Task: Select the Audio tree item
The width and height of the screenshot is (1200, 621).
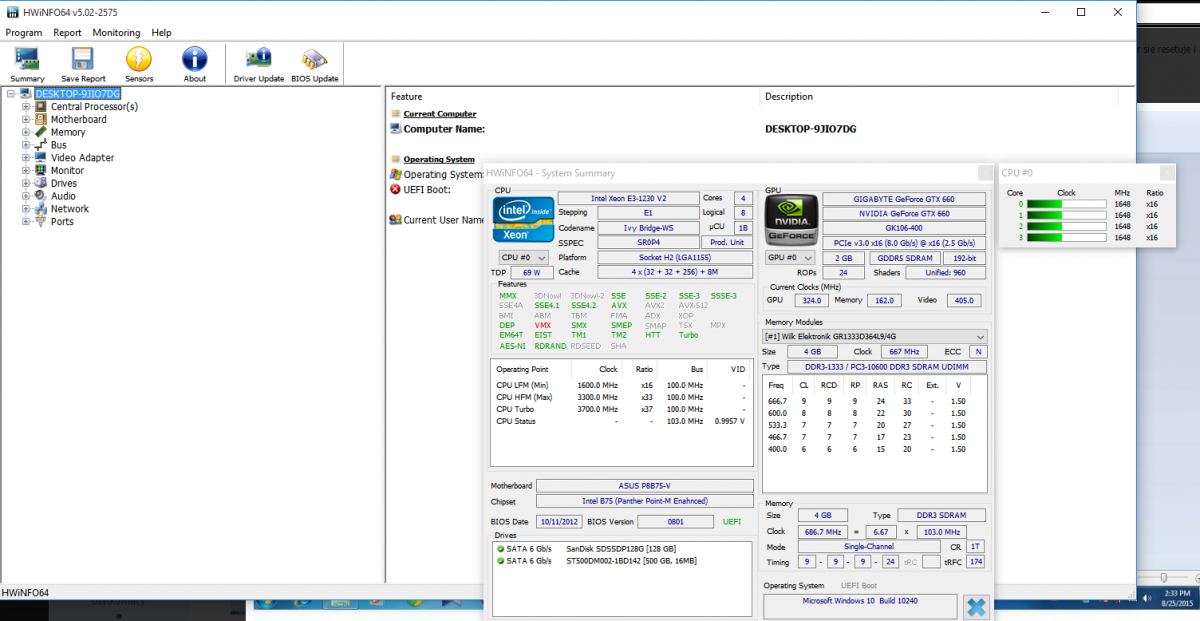Action: pyautogui.click(x=63, y=196)
